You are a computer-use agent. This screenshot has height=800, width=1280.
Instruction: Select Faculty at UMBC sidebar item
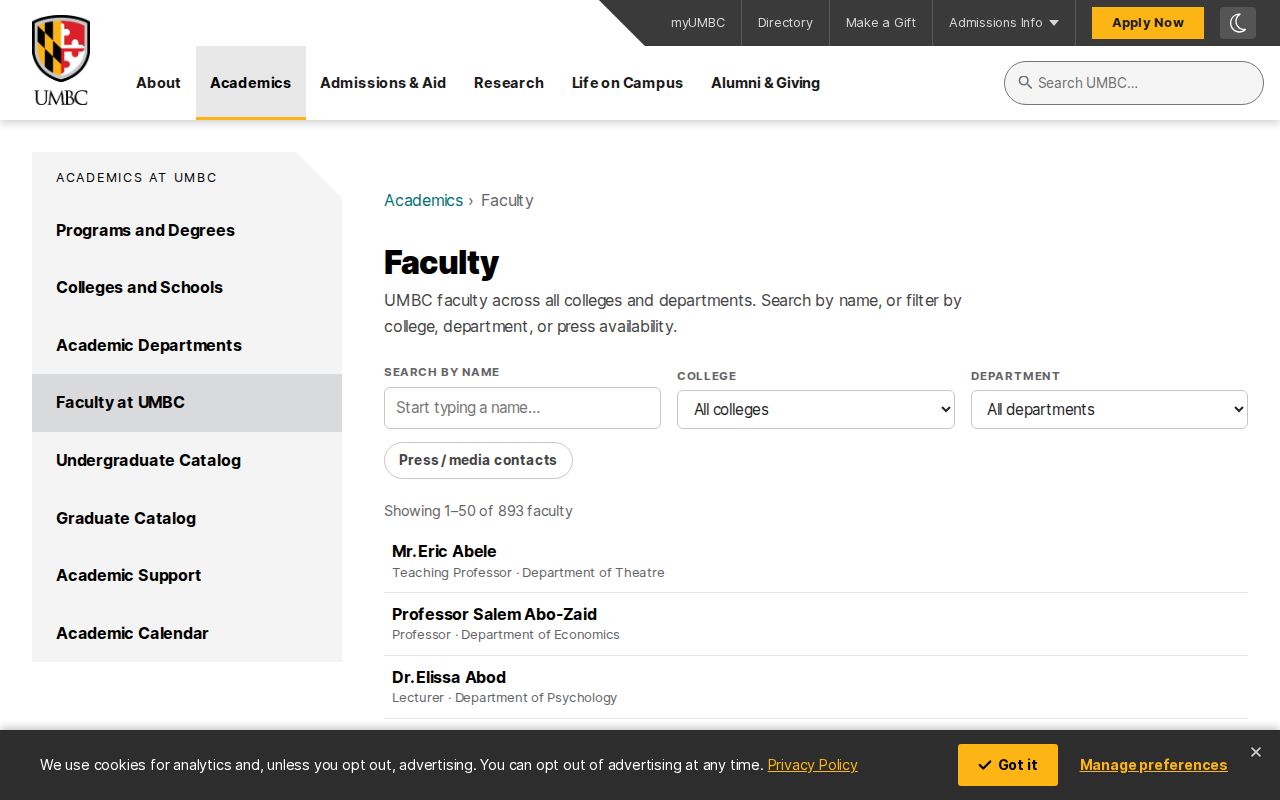click(x=187, y=403)
